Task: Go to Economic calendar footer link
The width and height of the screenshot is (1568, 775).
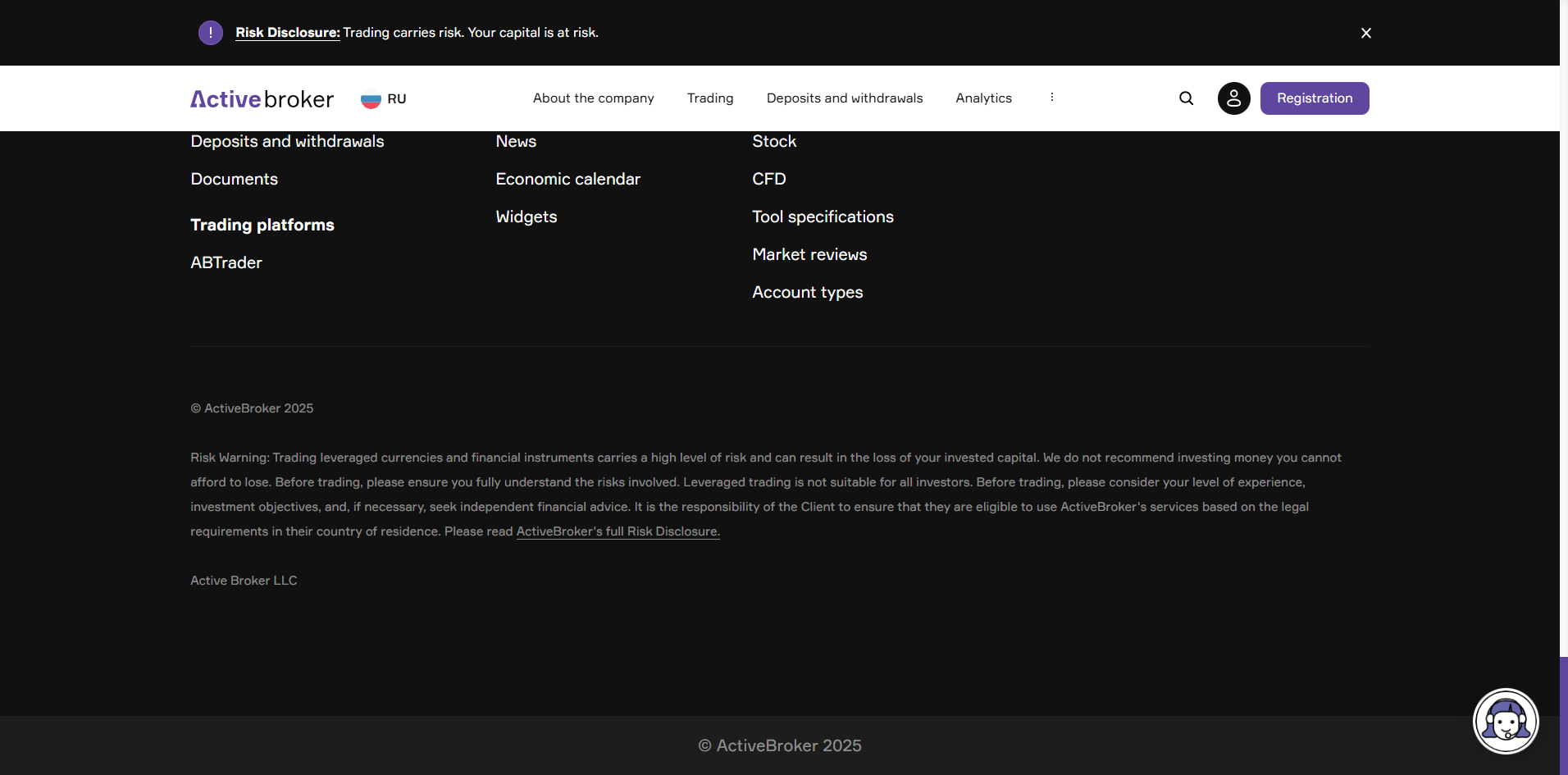Action: coord(567,179)
